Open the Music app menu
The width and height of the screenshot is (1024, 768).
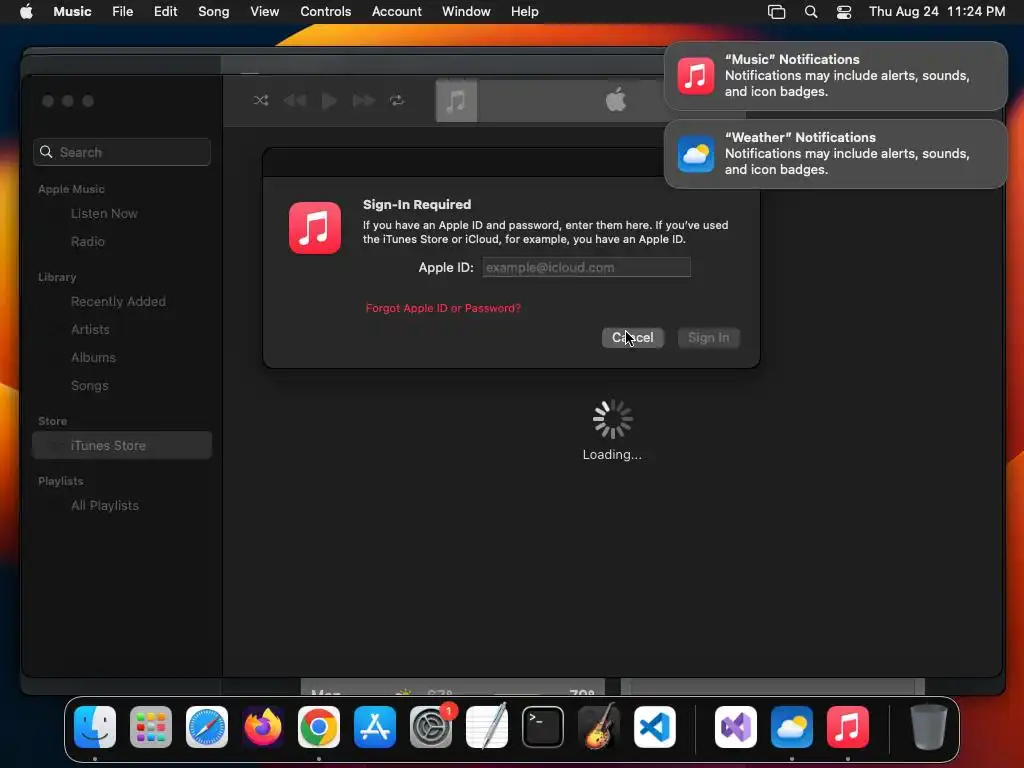point(72,11)
